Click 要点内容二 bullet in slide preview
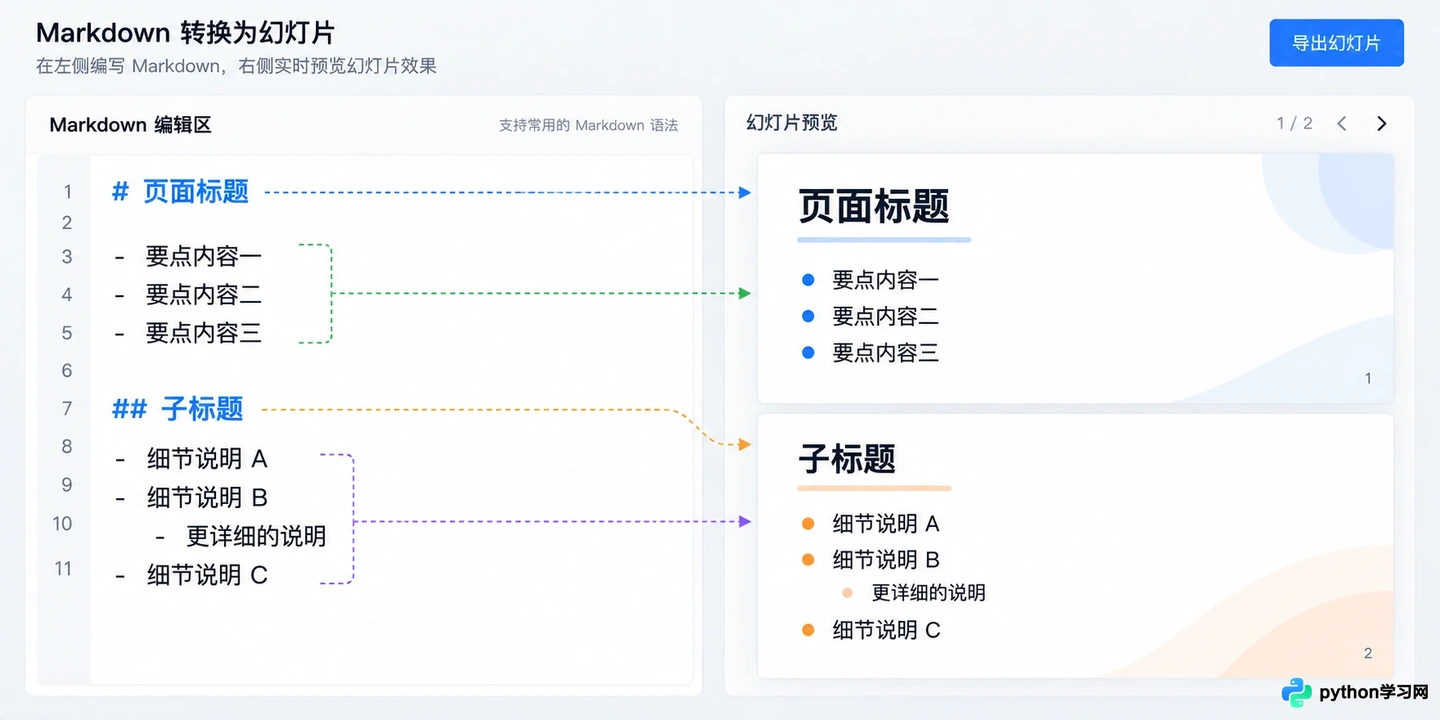Image resolution: width=1440 pixels, height=720 pixels. [x=885, y=316]
